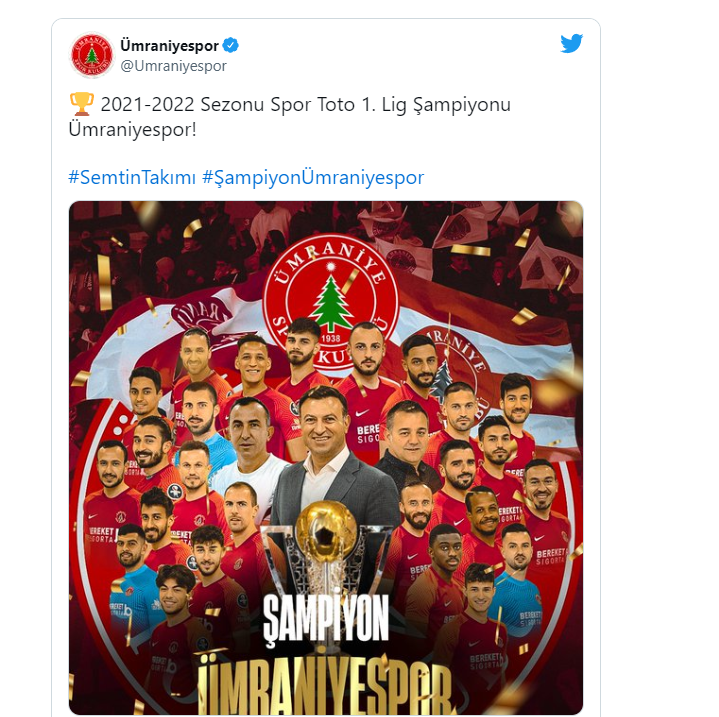This screenshot has width=719, height=717.
Task: Open the #SemtinTakımı hashtag
Action: pyautogui.click(x=132, y=177)
